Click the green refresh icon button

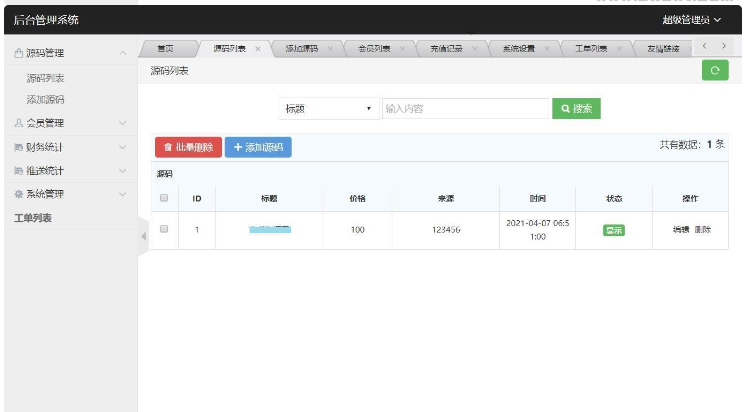click(x=715, y=70)
